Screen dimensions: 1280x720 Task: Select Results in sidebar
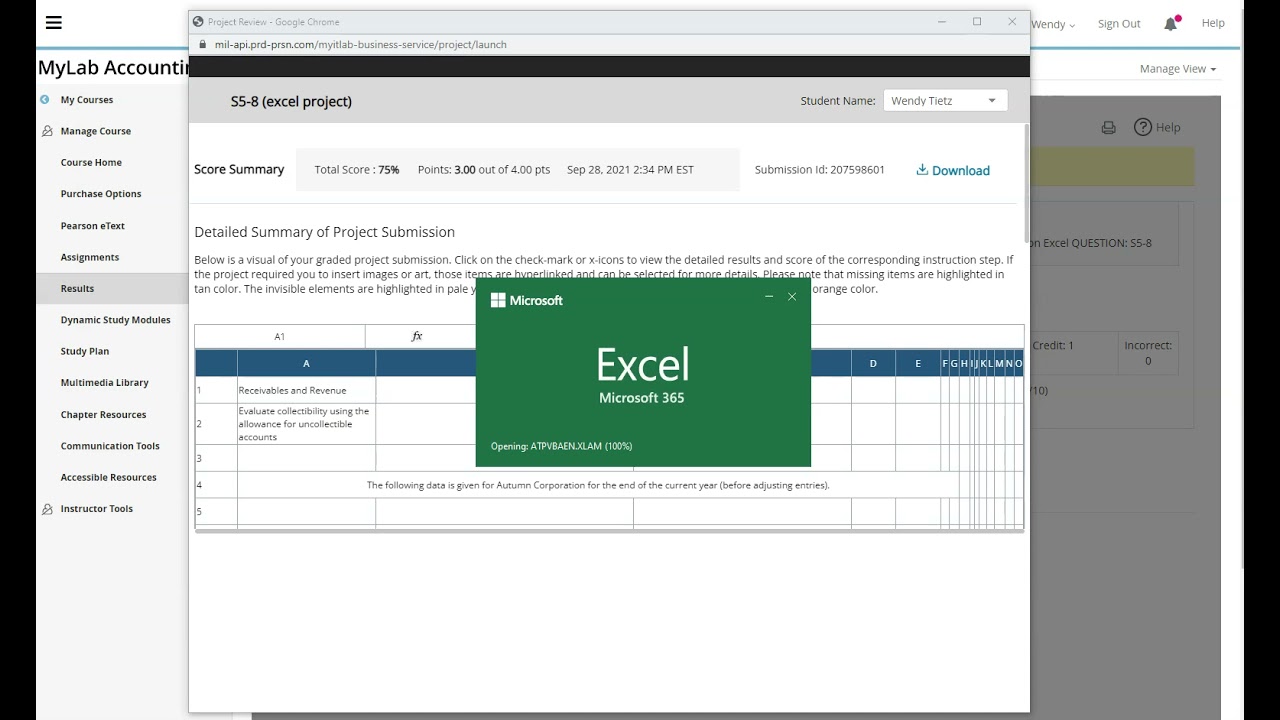coord(77,288)
